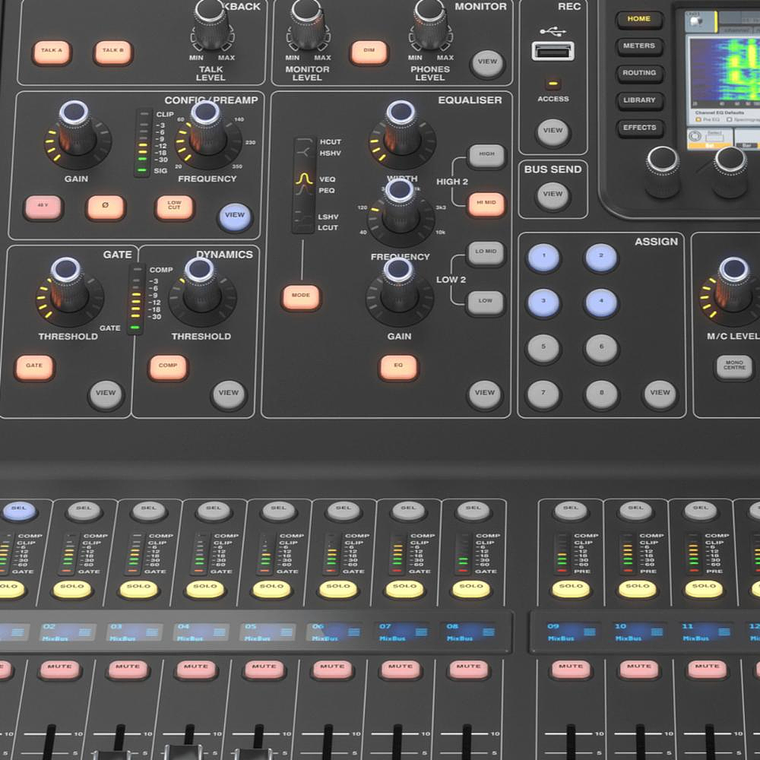Click the VIEW button in REC section
Screen dimensions: 760x760
[x=553, y=132]
